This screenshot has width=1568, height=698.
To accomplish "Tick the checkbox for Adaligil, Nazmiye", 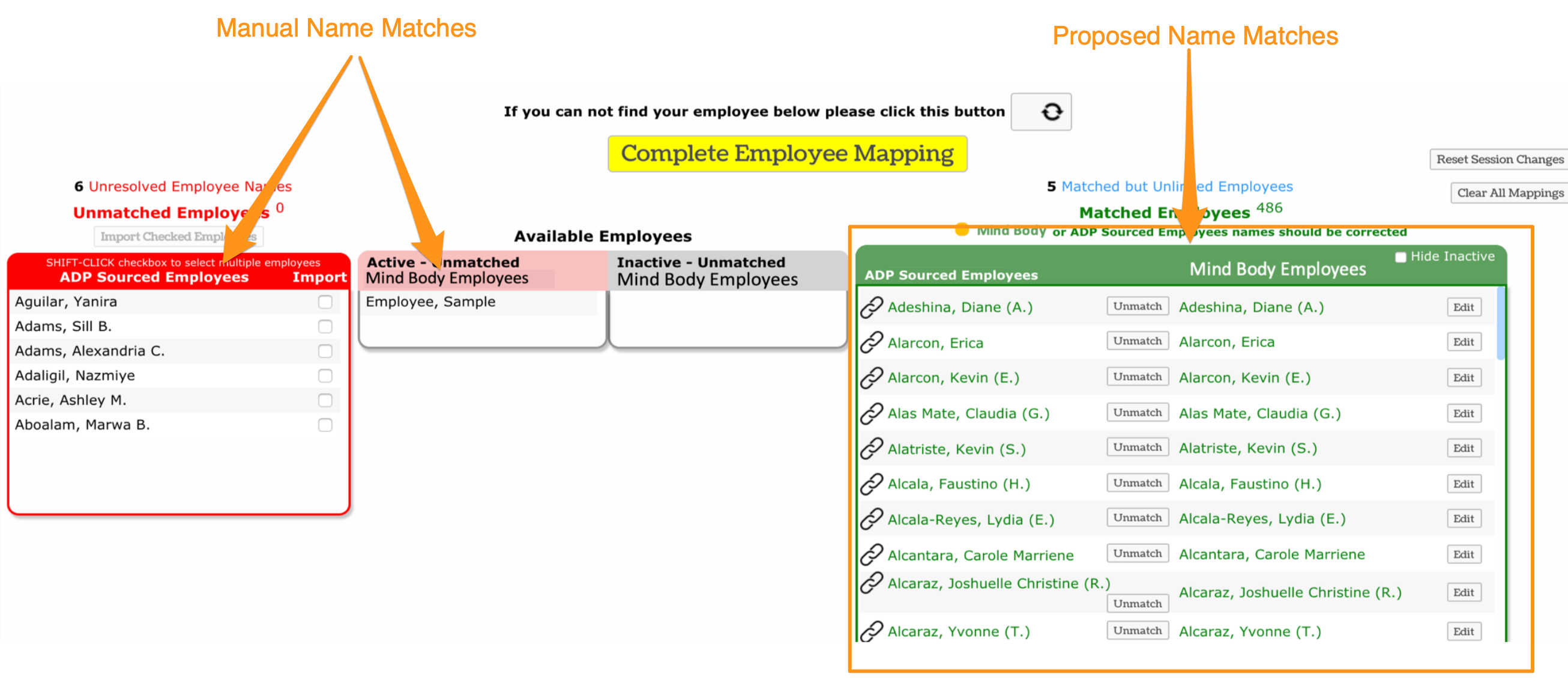I will click(x=325, y=376).
